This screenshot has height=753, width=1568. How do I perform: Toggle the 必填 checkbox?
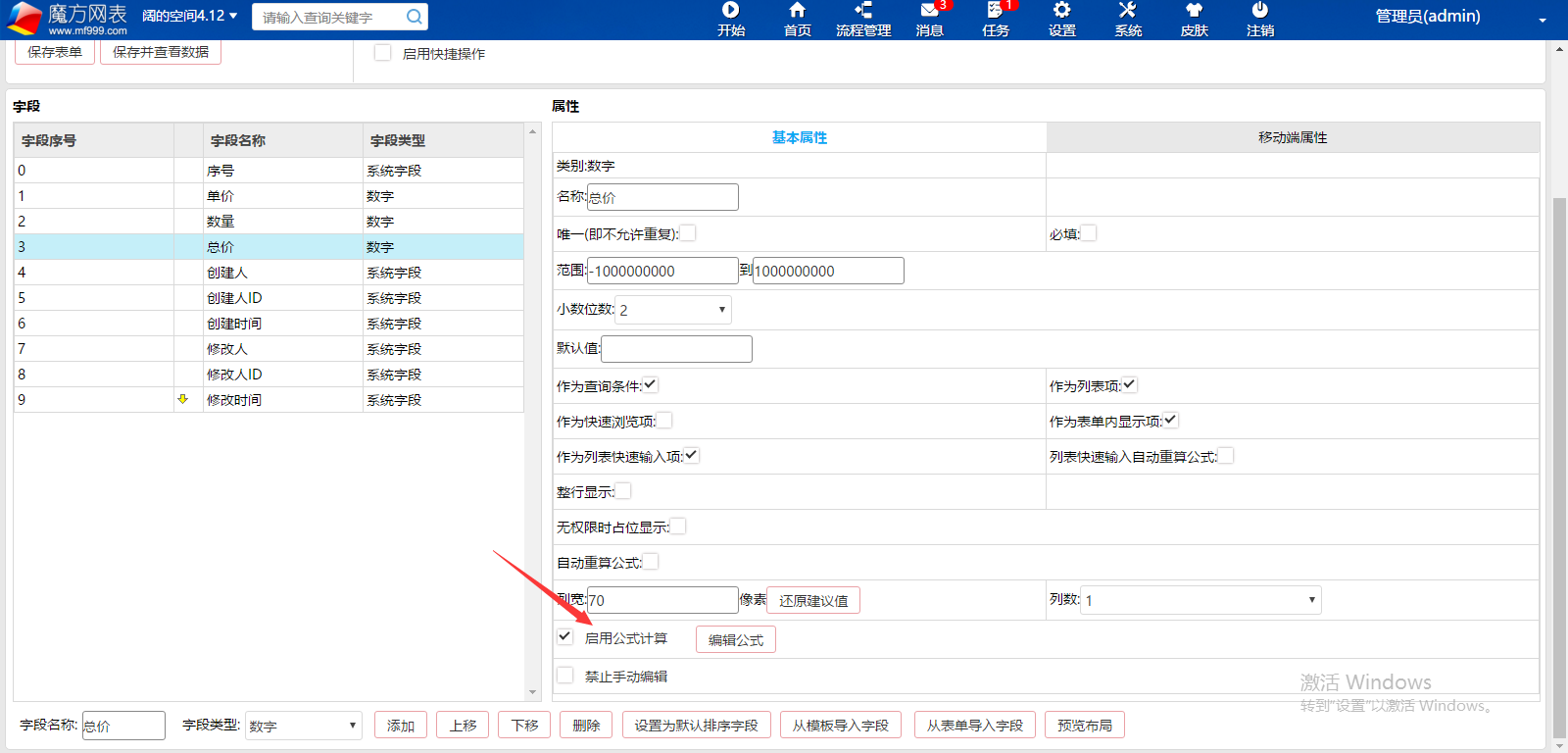[x=1089, y=232]
